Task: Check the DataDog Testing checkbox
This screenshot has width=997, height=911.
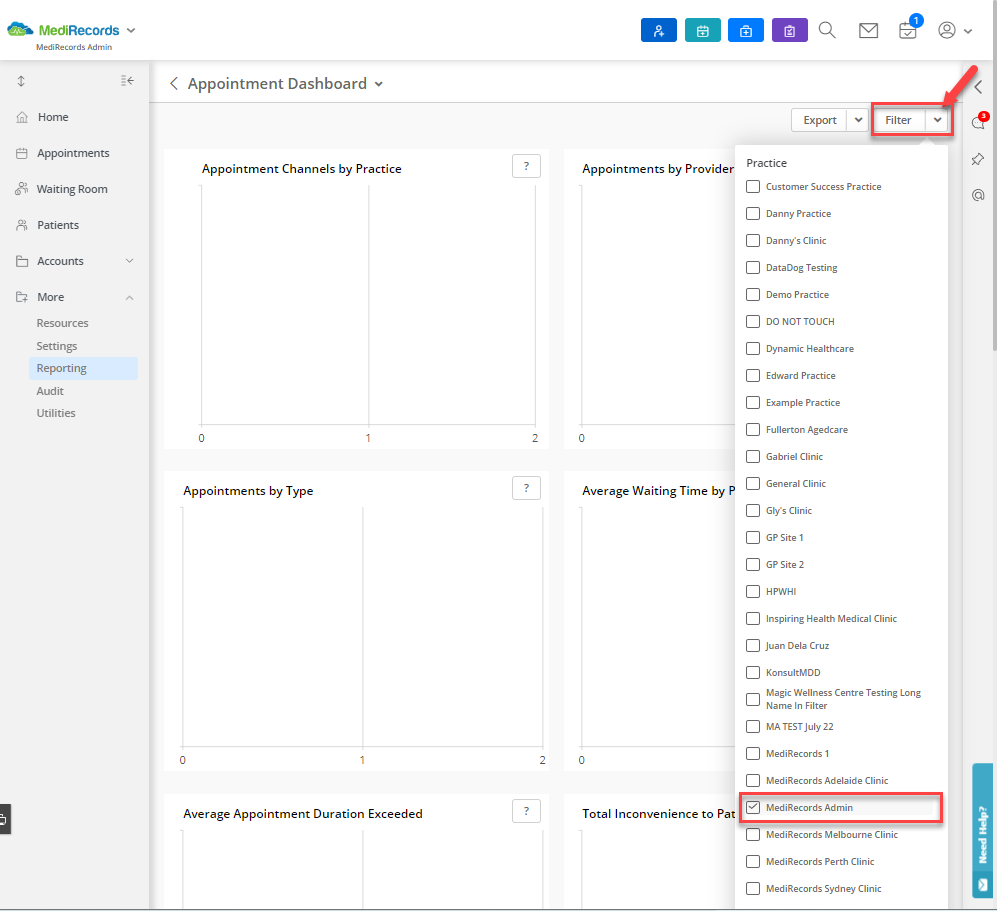Action: coord(753,268)
